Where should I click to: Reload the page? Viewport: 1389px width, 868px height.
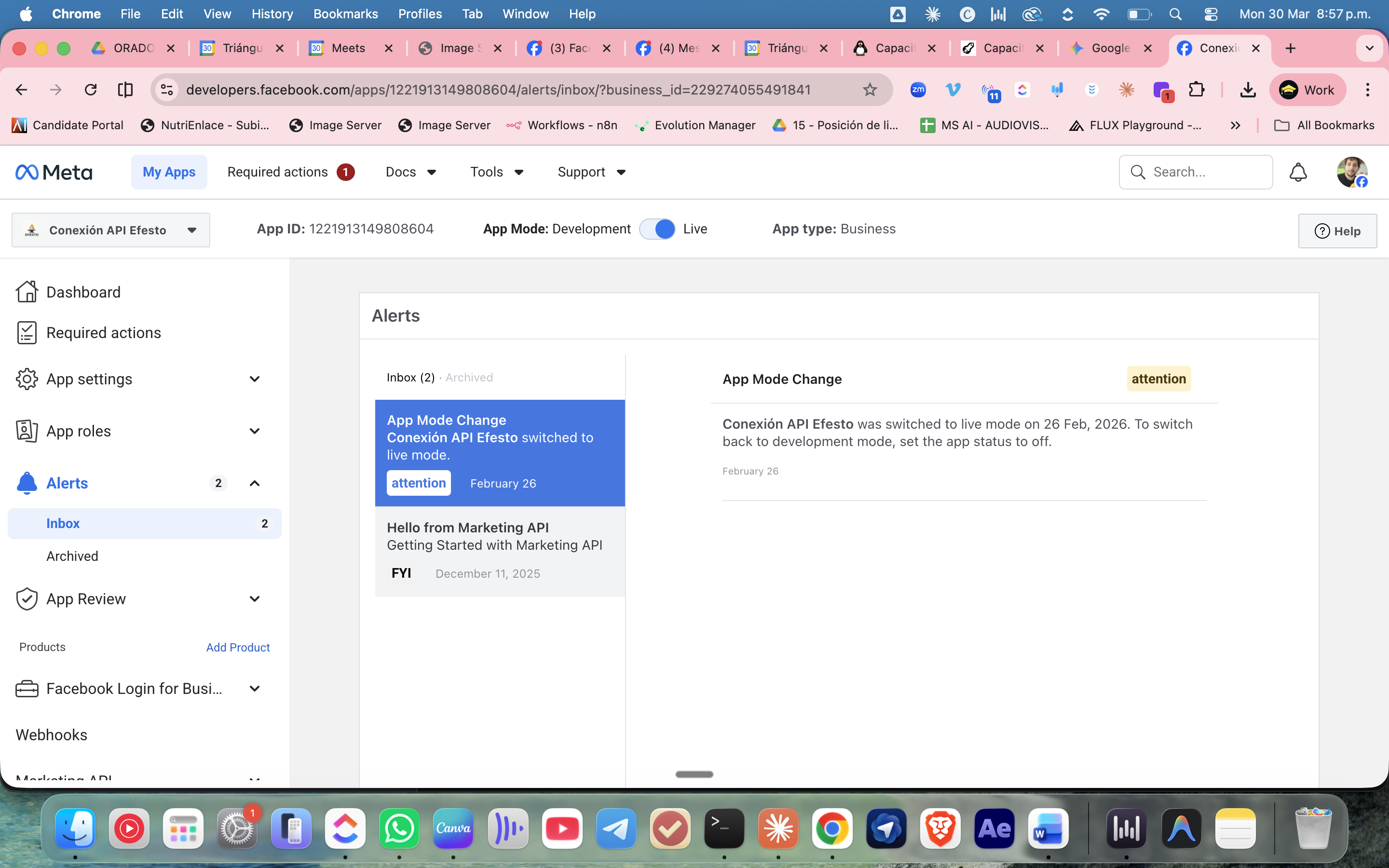click(91, 90)
